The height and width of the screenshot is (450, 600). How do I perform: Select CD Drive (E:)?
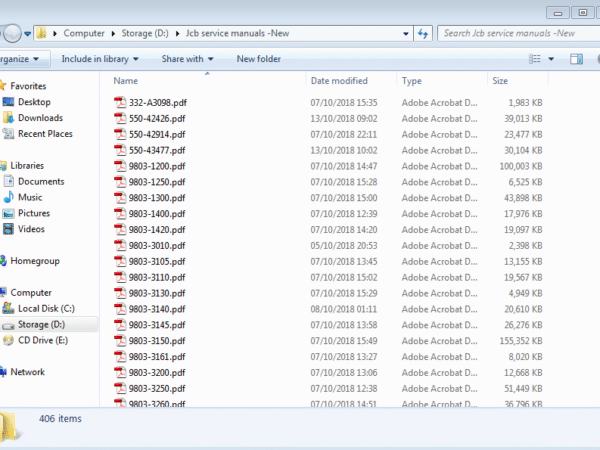(43, 340)
